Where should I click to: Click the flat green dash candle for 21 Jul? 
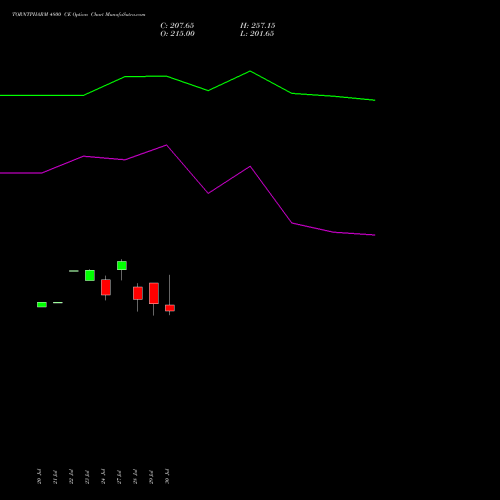(x=58, y=303)
